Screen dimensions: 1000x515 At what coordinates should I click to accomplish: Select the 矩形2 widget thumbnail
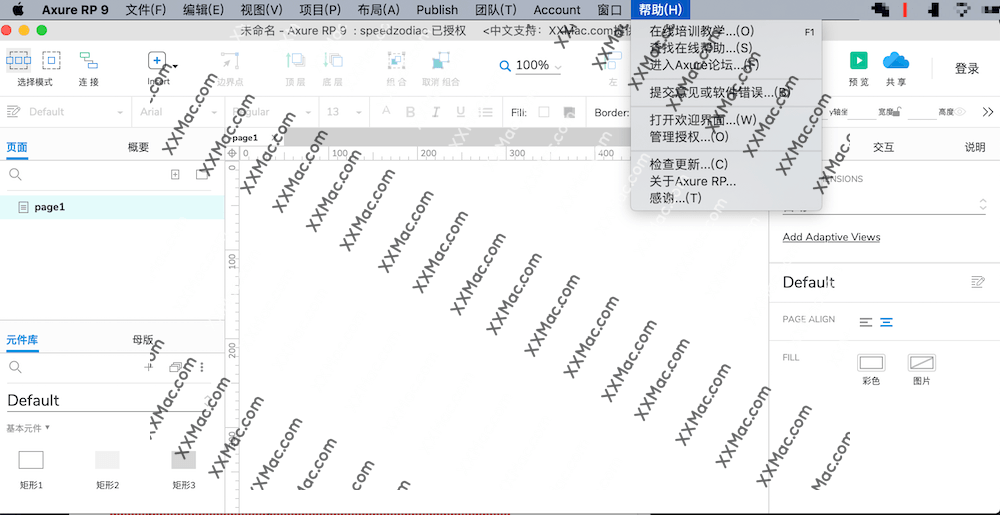tap(107, 460)
